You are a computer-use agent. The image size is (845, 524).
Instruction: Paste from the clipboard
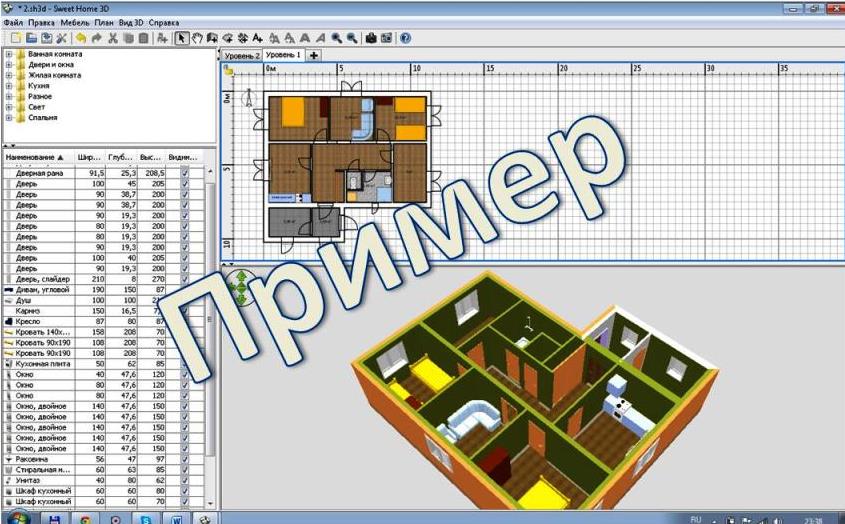point(143,38)
